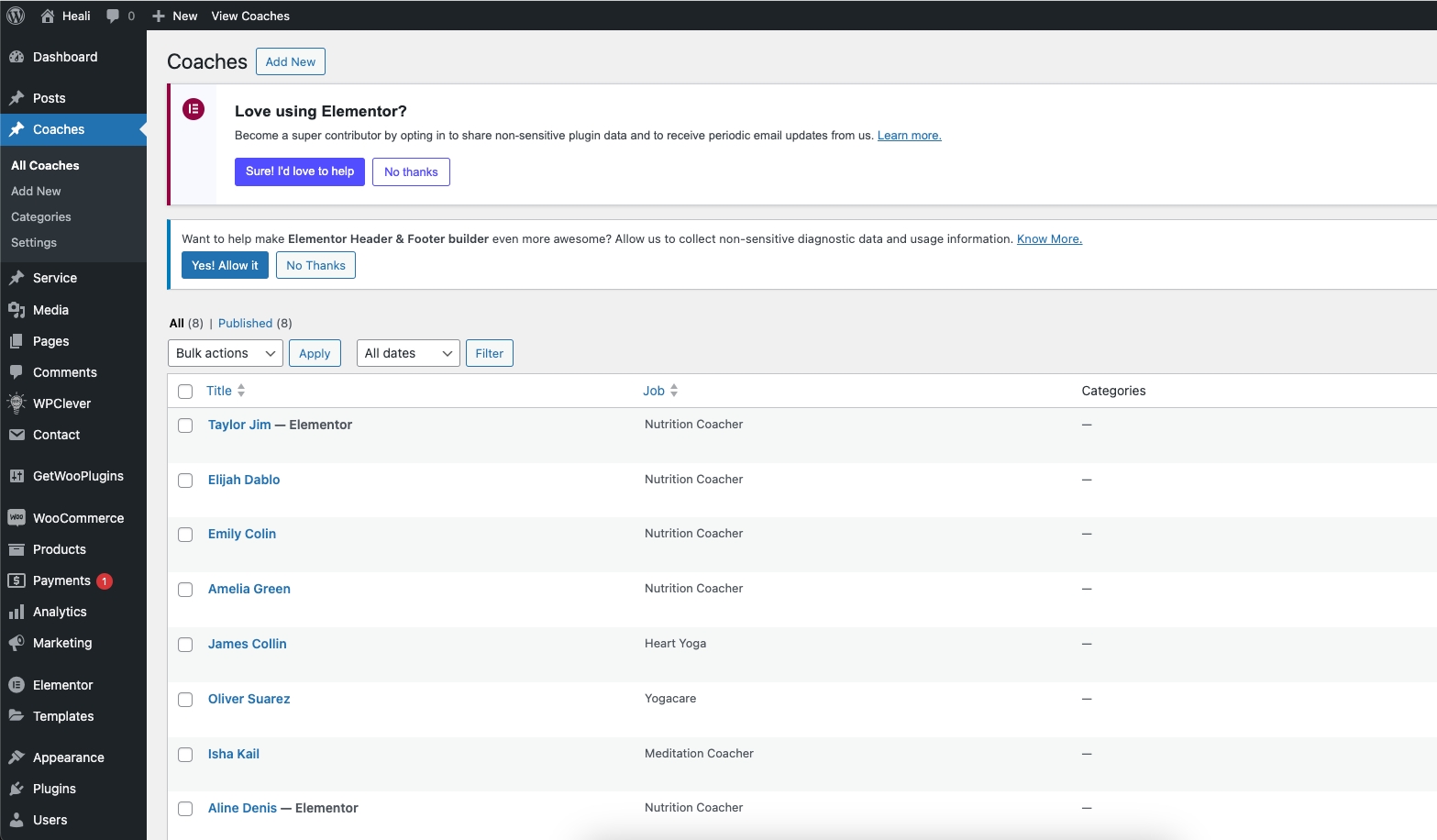1437x840 pixels.
Task: Click the WordPress logo icon
Action: 16,16
